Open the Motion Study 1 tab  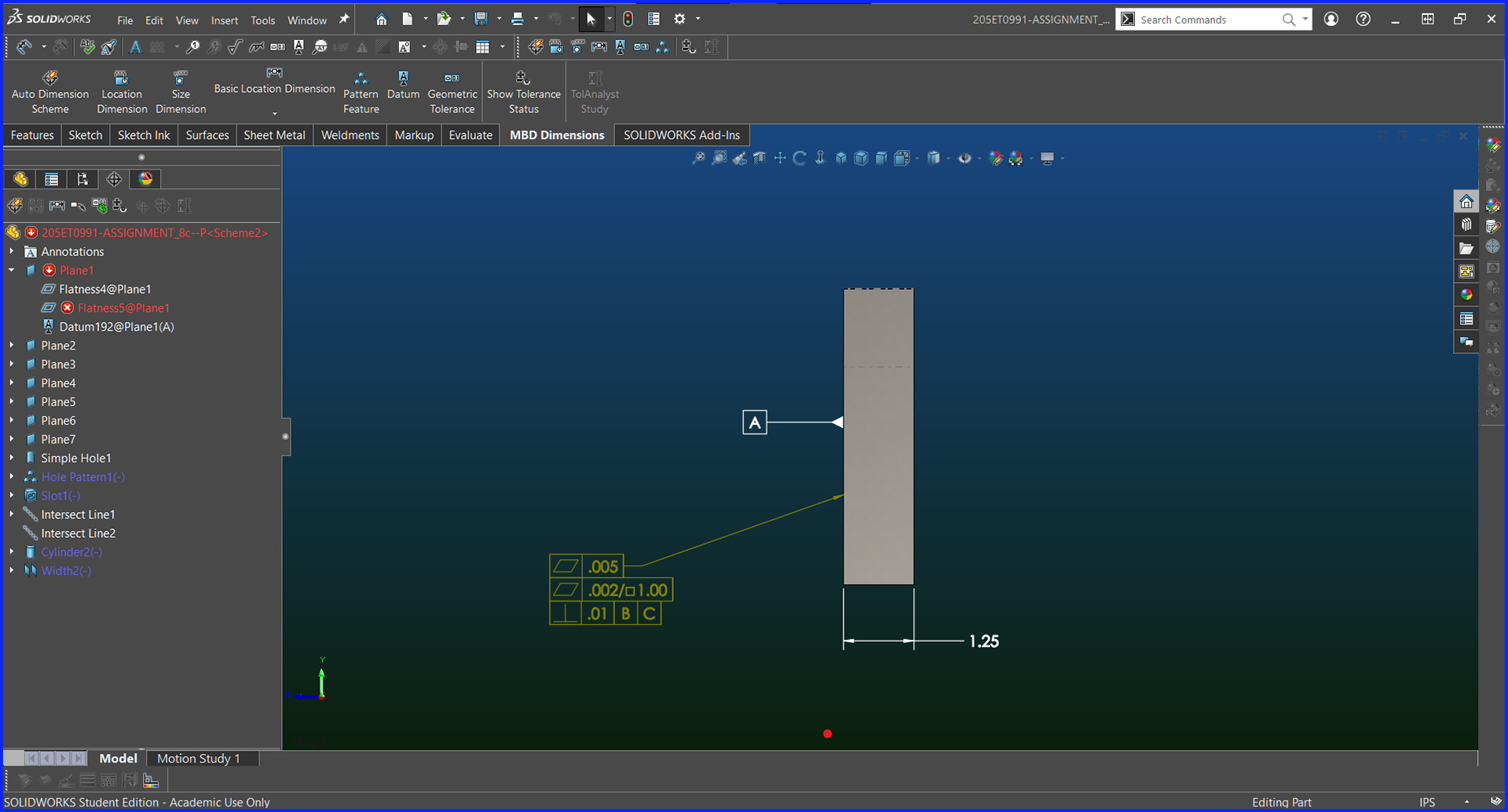[198, 759]
